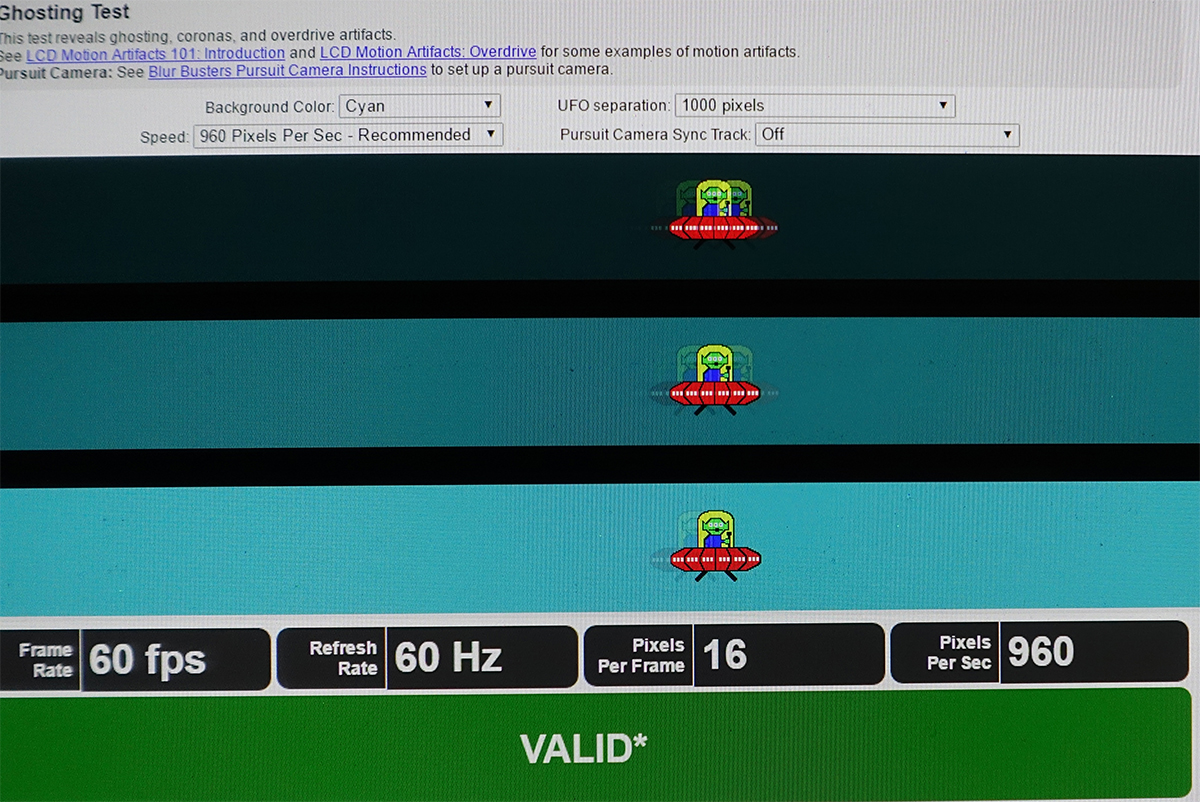Click the green VALID* status bar
1200x802 pixels.
[x=596, y=744]
